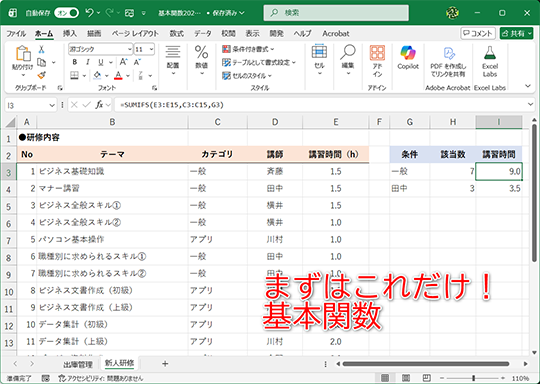Click the zoom in plus button
The image size is (540, 384).
point(503,378)
